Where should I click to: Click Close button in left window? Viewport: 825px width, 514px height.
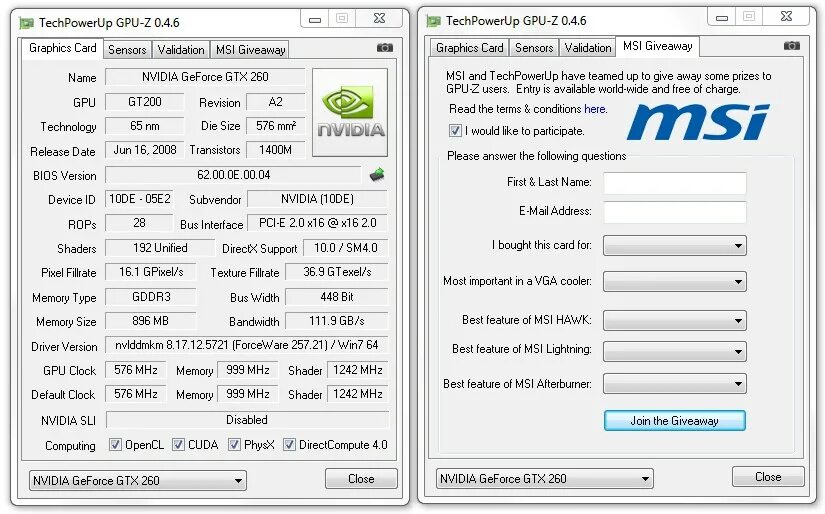click(x=361, y=479)
